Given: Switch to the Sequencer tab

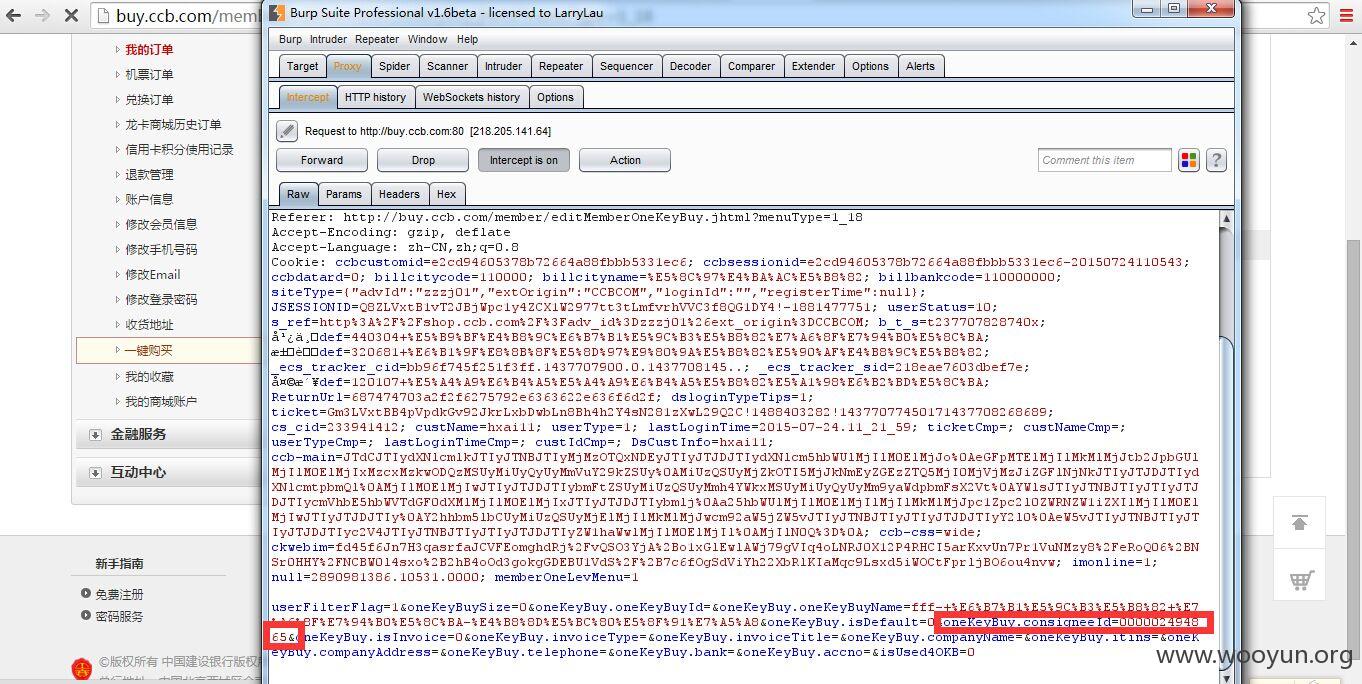Looking at the screenshot, I should pos(626,66).
